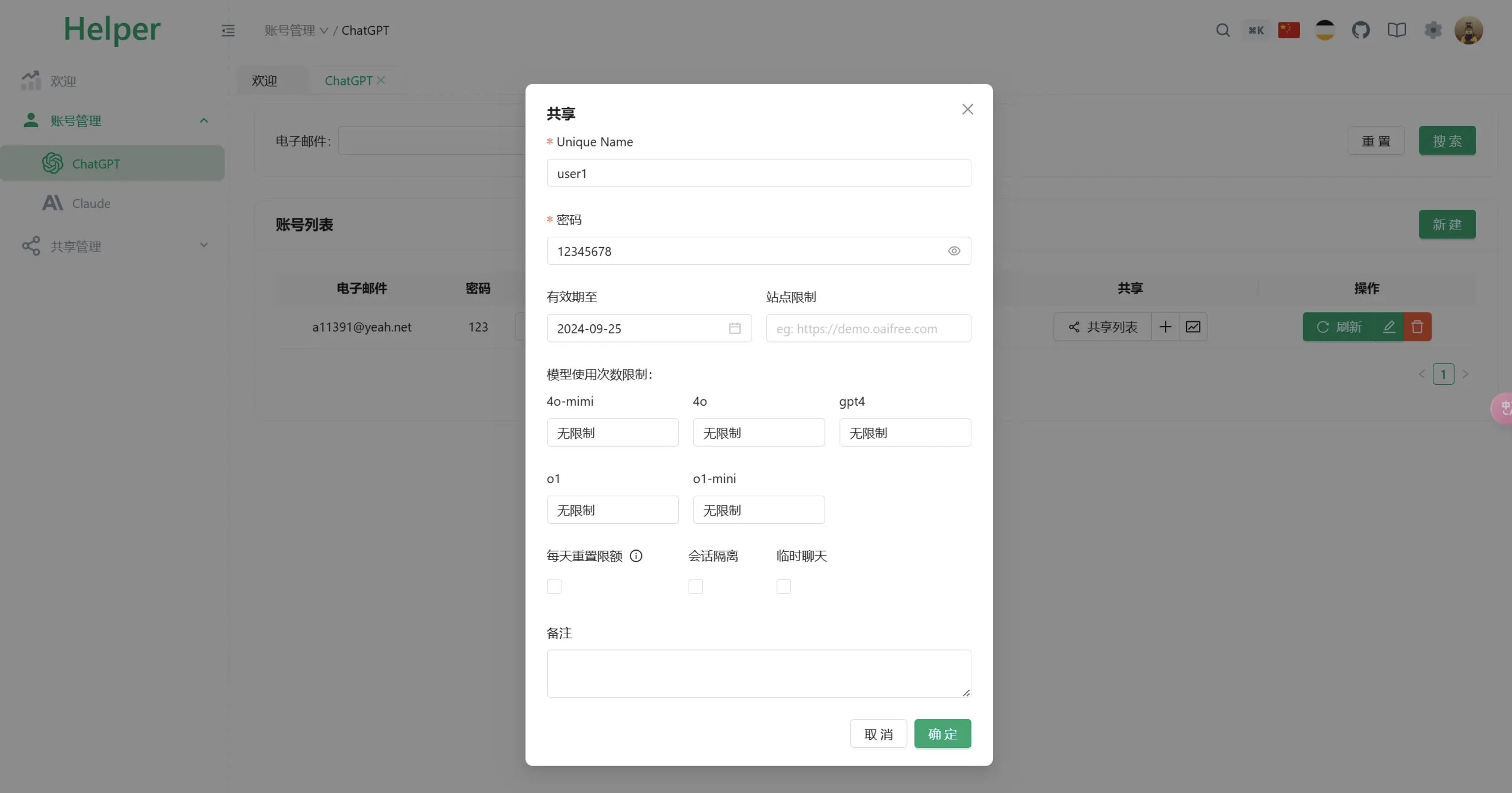Switch to the 欢迎 tab

pyautogui.click(x=264, y=81)
